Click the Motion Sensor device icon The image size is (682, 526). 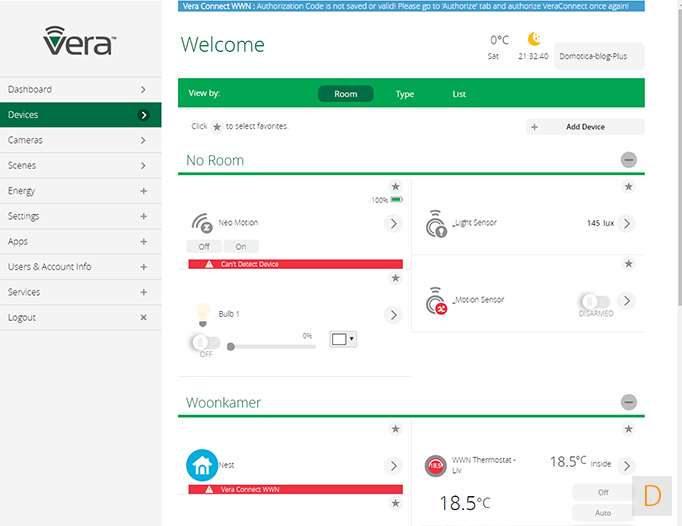tap(435, 300)
